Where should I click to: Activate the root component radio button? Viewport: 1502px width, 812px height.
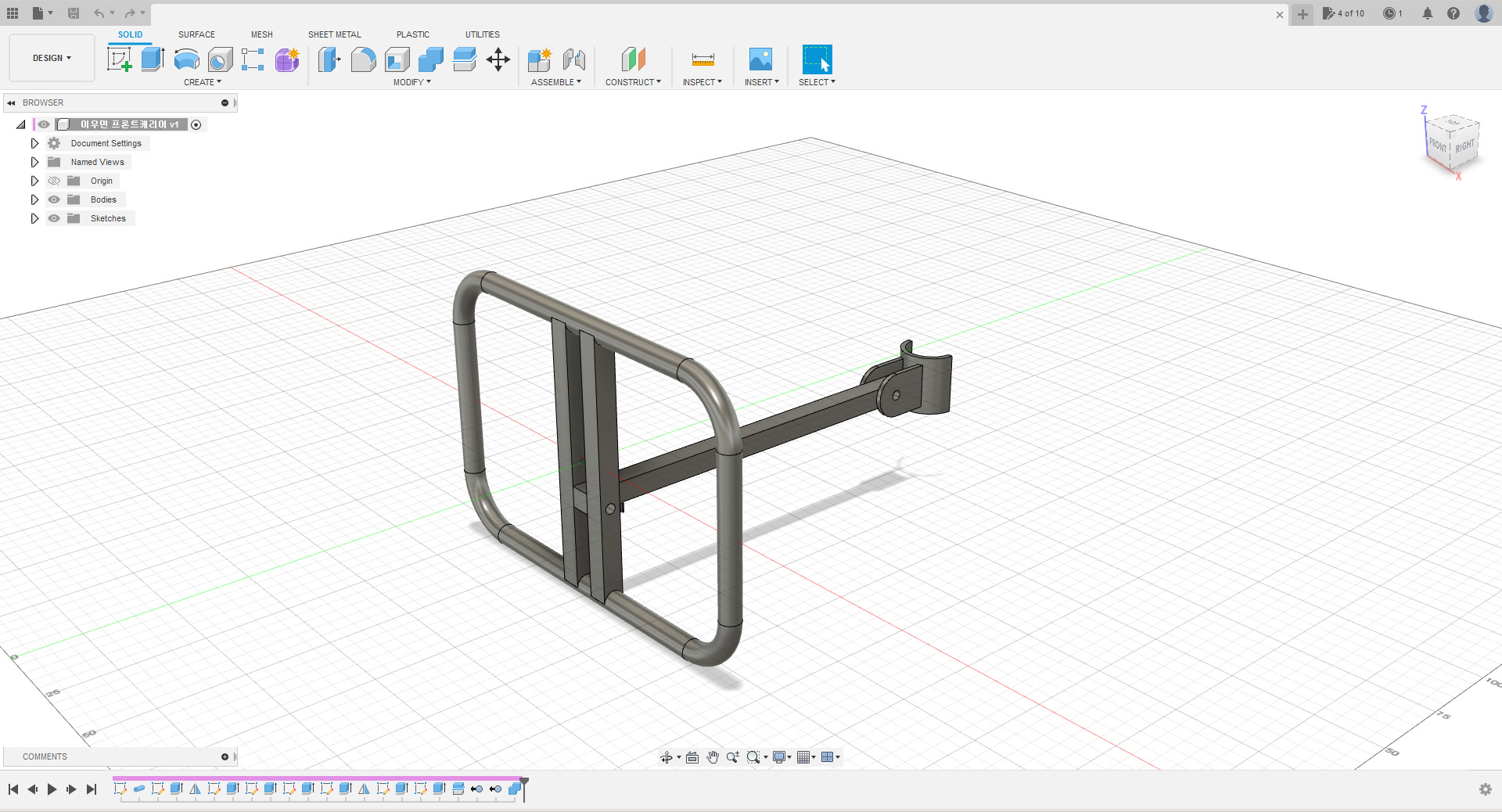click(196, 124)
